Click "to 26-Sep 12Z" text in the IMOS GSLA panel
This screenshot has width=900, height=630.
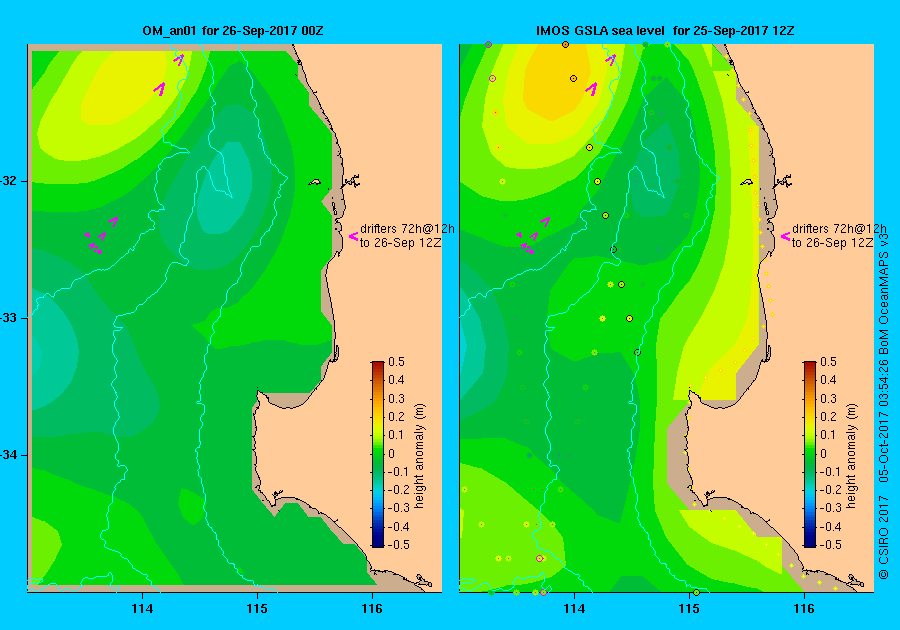coord(833,243)
